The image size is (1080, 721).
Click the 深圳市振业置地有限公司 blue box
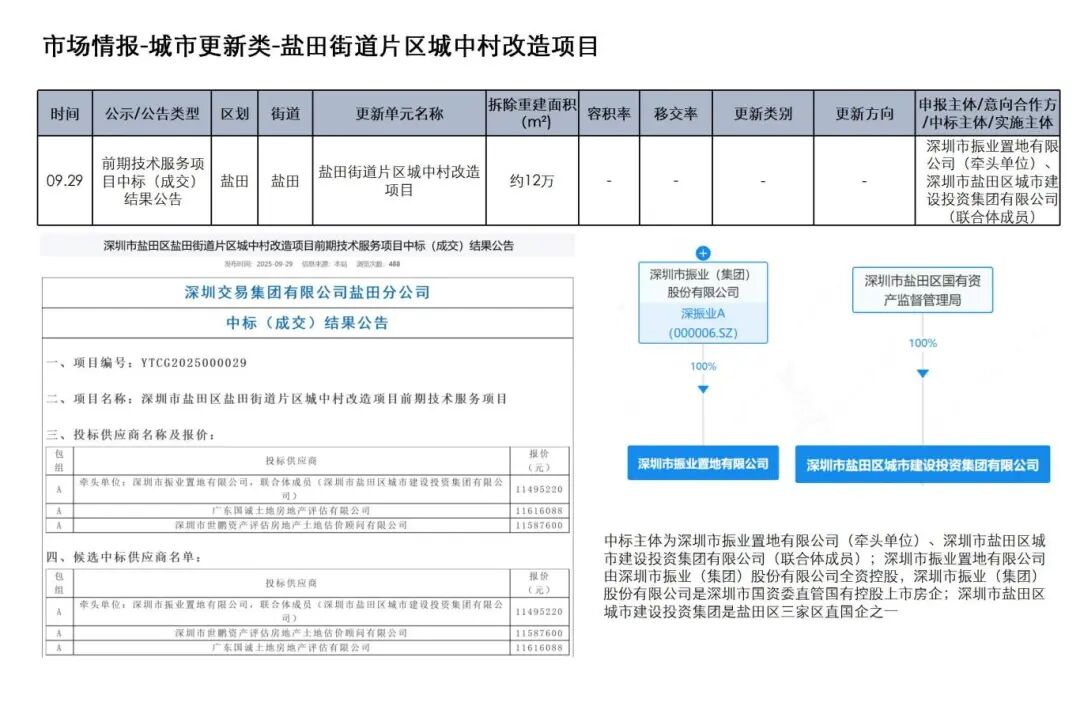coord(703,463)
